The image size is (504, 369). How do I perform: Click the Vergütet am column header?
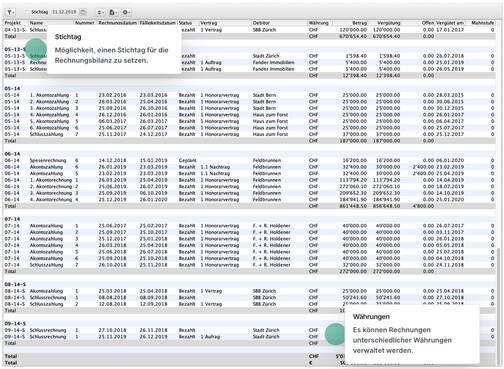coord(450,23)
